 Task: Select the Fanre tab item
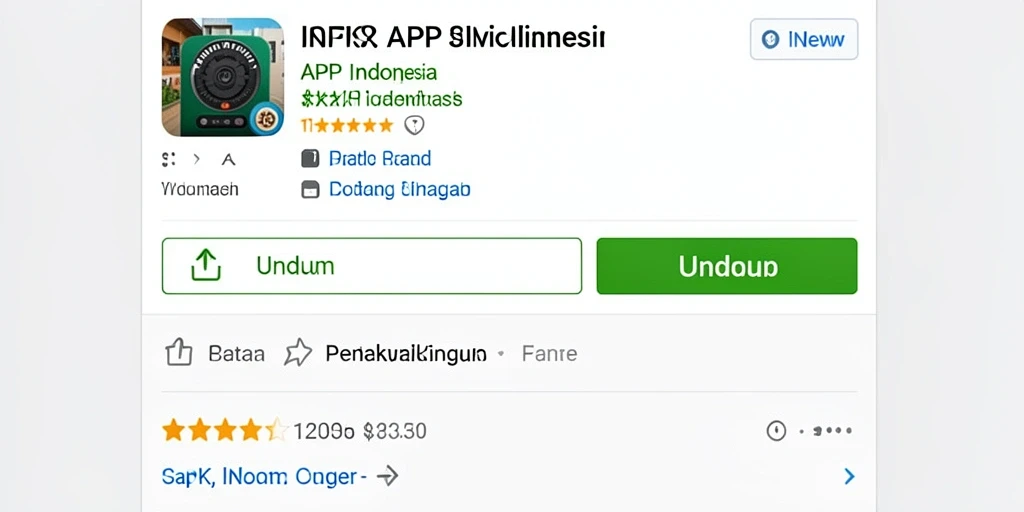pos(549,353)
